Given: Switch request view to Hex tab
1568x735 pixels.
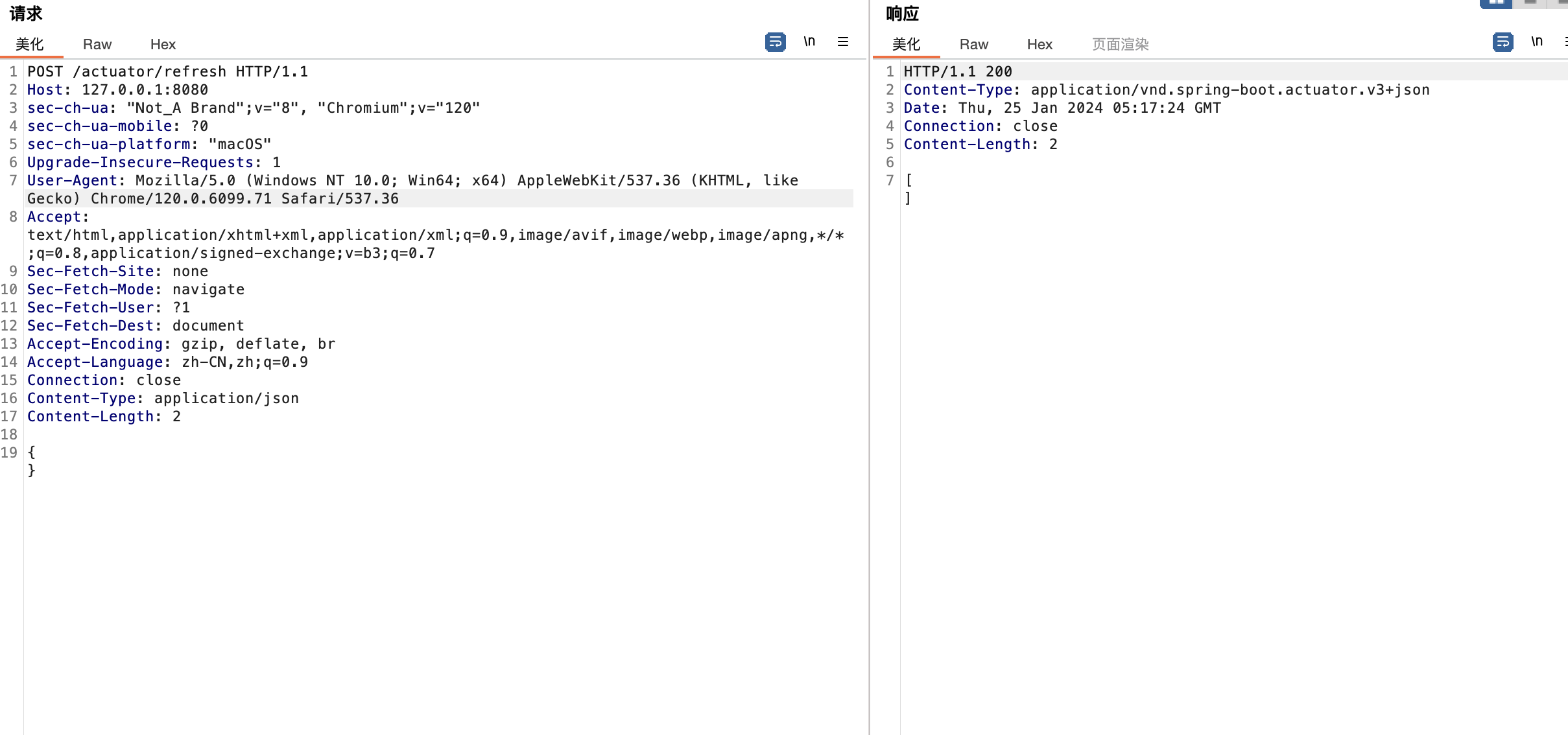Looking at the screenshot, I should coord(163,44).
